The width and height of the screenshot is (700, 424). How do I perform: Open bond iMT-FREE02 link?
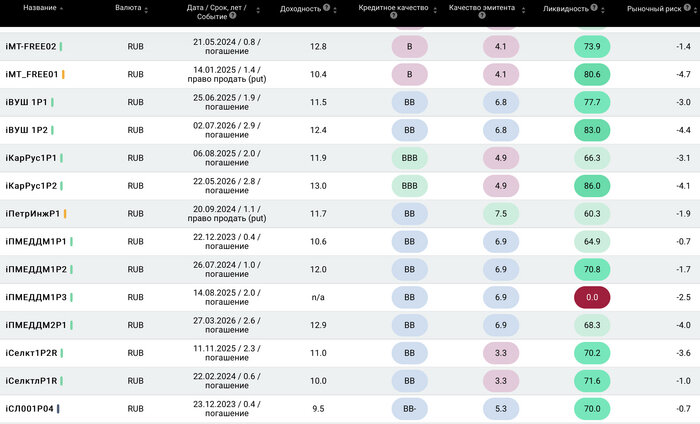pyautogui.click(x=30, y=46)
